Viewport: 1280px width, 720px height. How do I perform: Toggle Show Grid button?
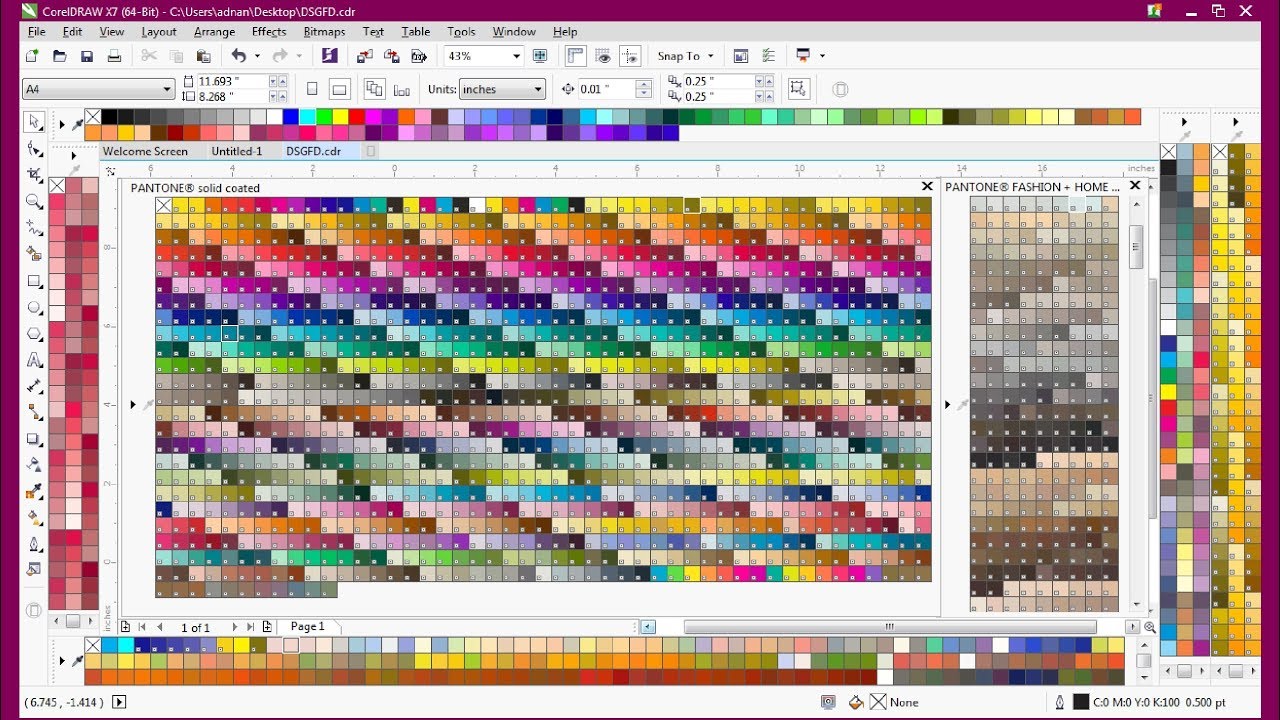pyautogui.click(x=603, y=56)
